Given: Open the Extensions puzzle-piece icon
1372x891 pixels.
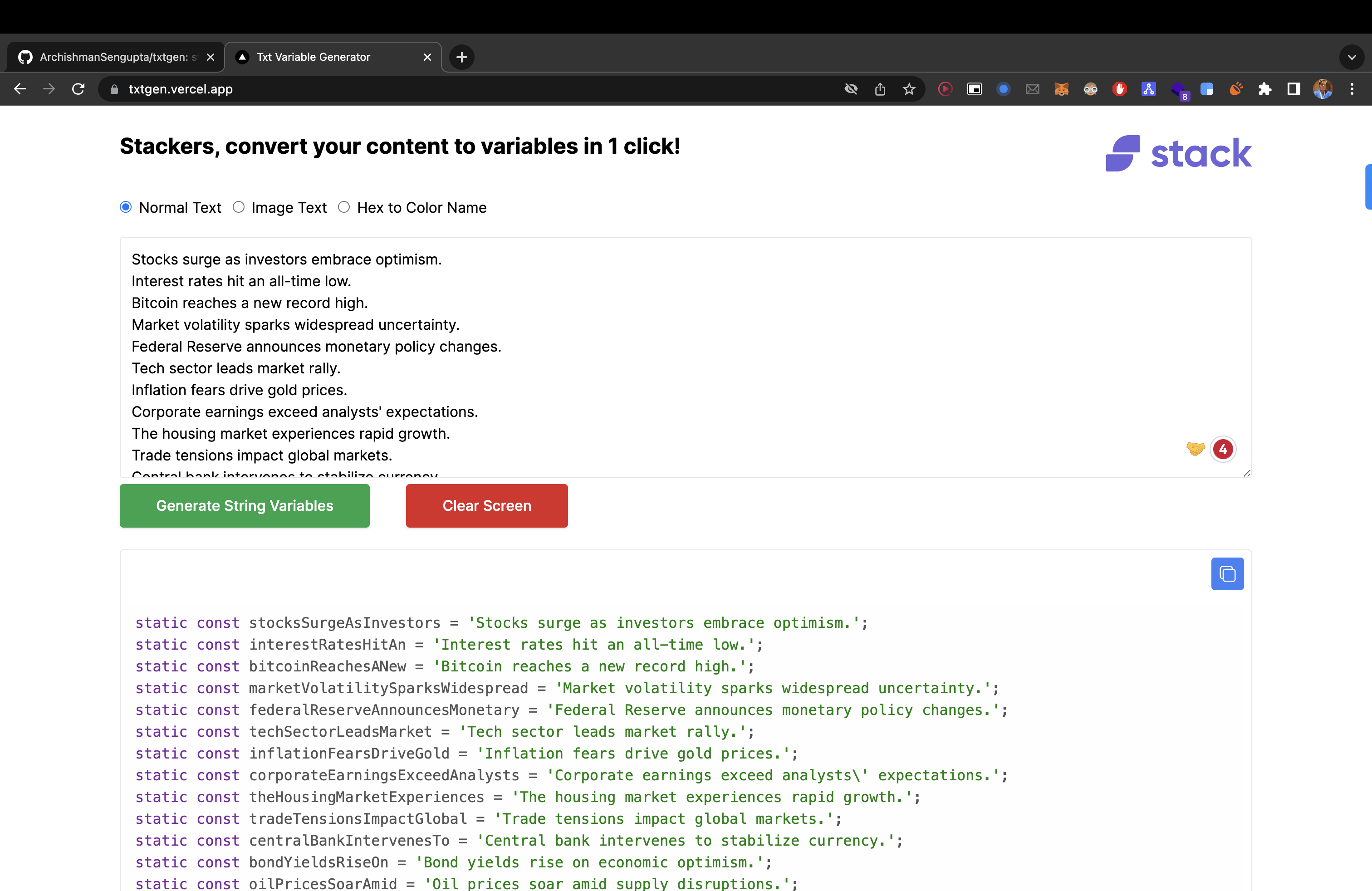Looking at the screenshot, I should click(1265, 89).
